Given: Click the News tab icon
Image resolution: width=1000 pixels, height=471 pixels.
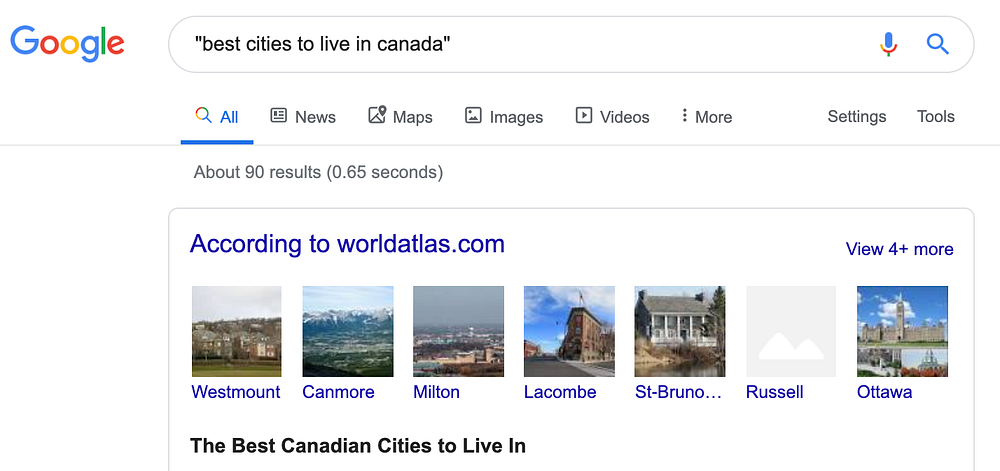Looking at the screenshot, I should 279,116.
